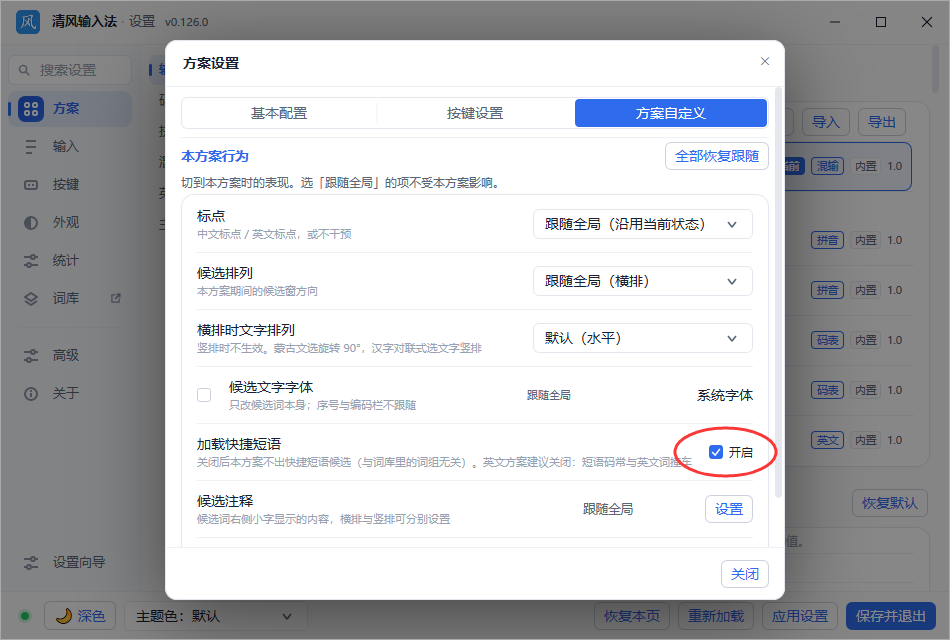Click the 导入 button

point(826,122)
